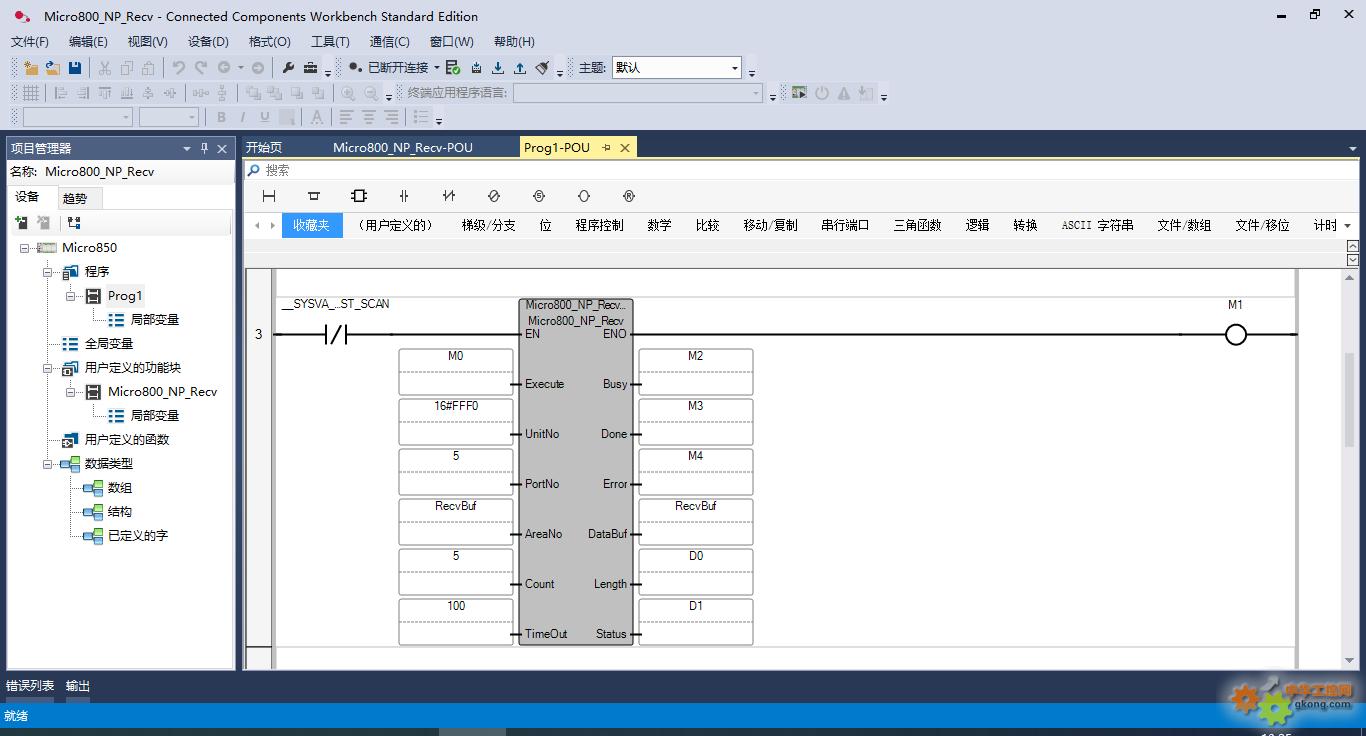The image size is (1366, 736).
Task: Collapse the Prog1 tree node
Action: click(71, 296)
